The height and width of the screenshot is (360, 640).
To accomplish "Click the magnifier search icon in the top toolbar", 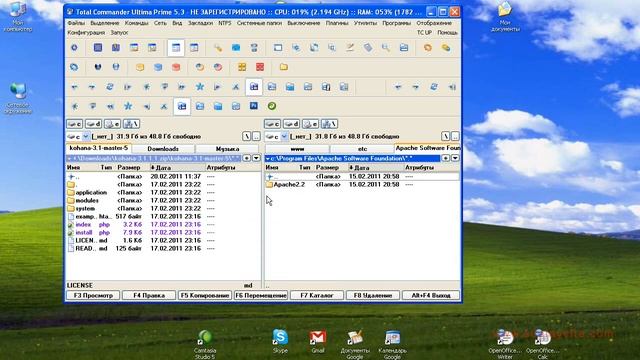I will pos(386,48).
